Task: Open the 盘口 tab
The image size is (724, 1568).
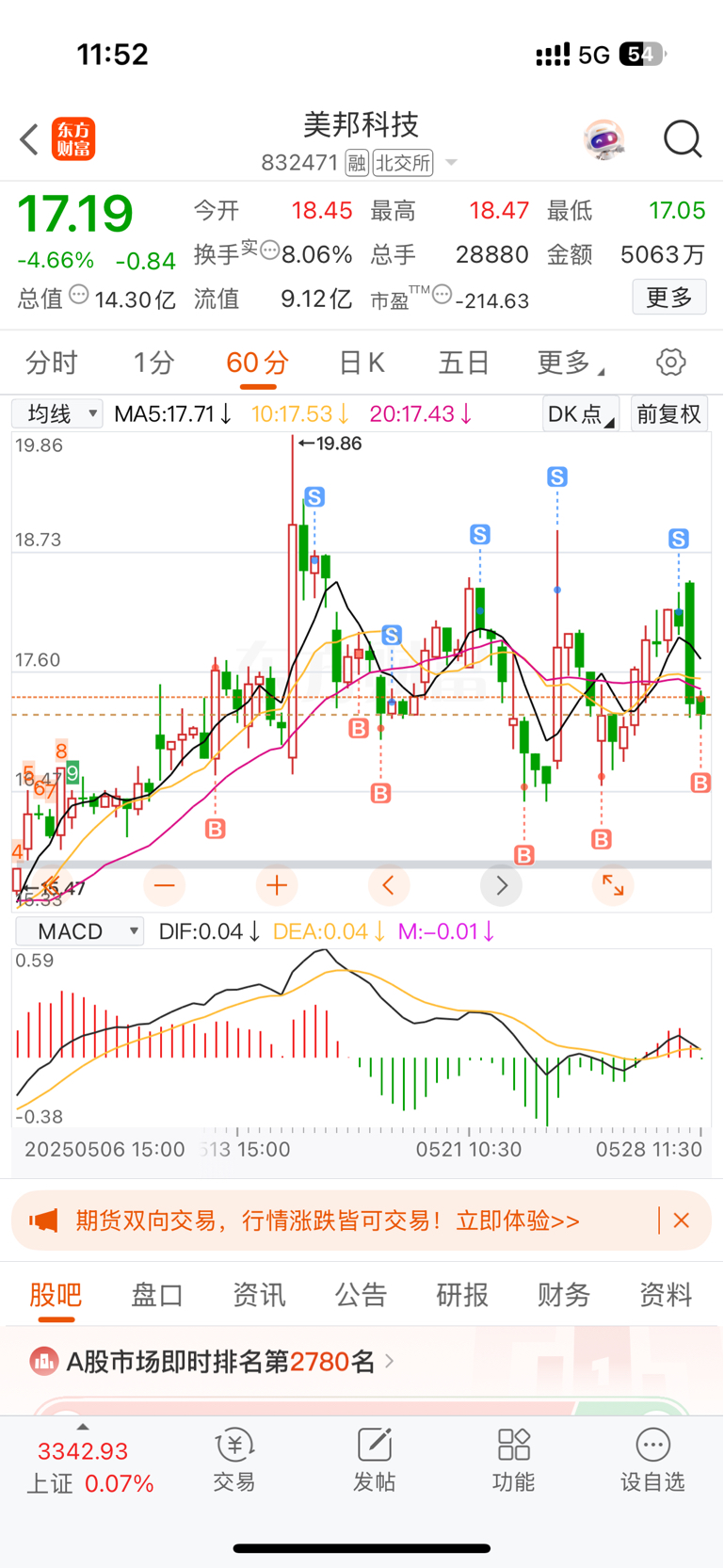Action: (157, 1295)
